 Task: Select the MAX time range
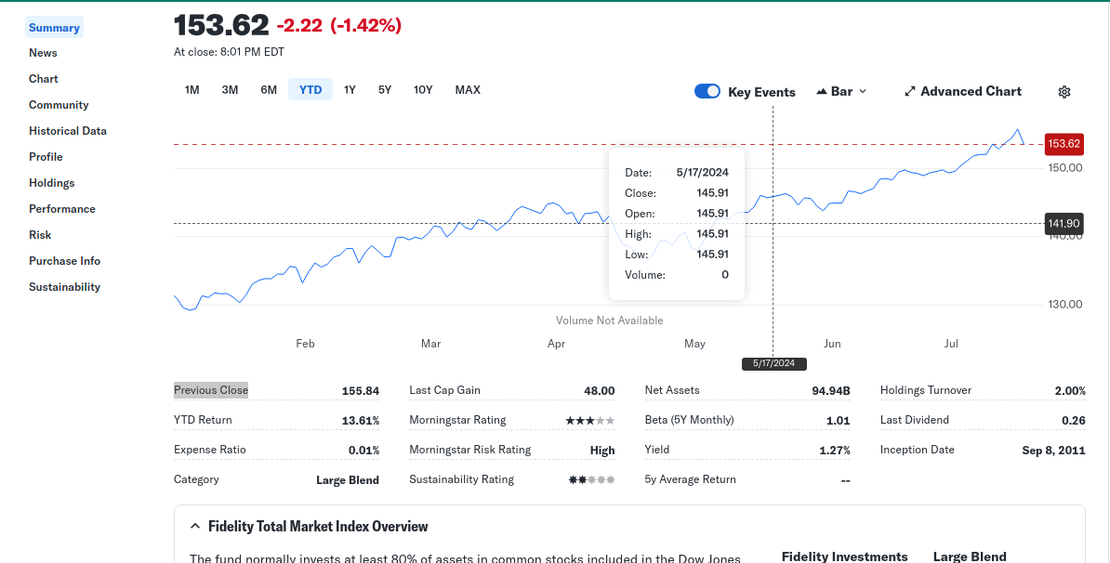467,90
